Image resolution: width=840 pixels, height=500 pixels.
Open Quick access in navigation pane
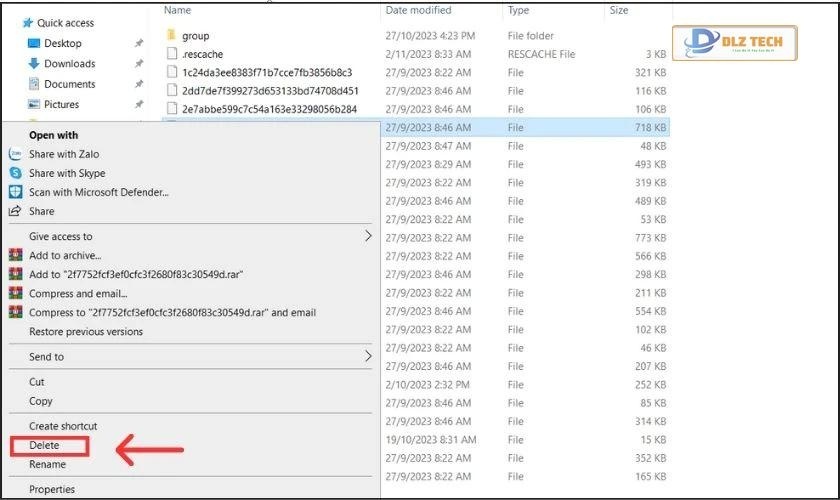point(65,23)
